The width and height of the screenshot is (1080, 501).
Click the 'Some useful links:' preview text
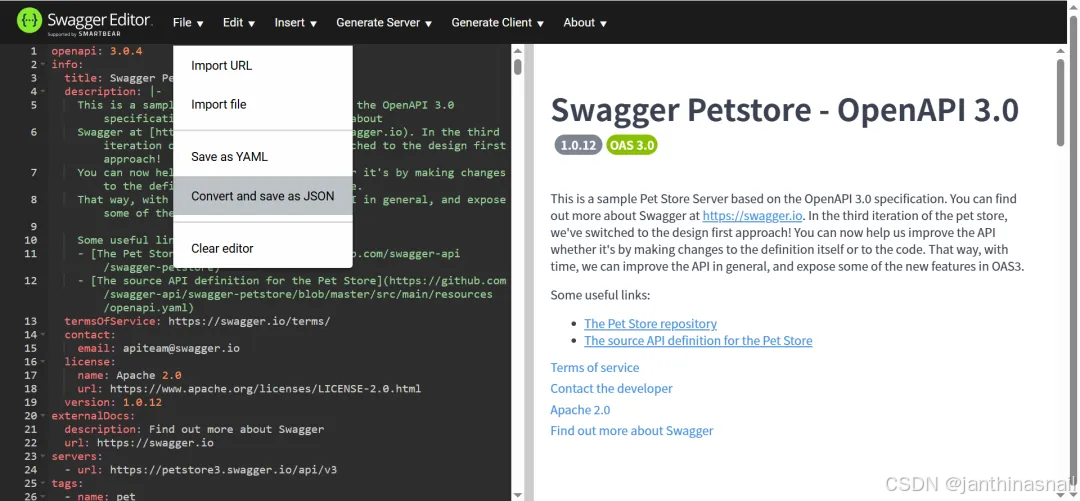point(600,295)
